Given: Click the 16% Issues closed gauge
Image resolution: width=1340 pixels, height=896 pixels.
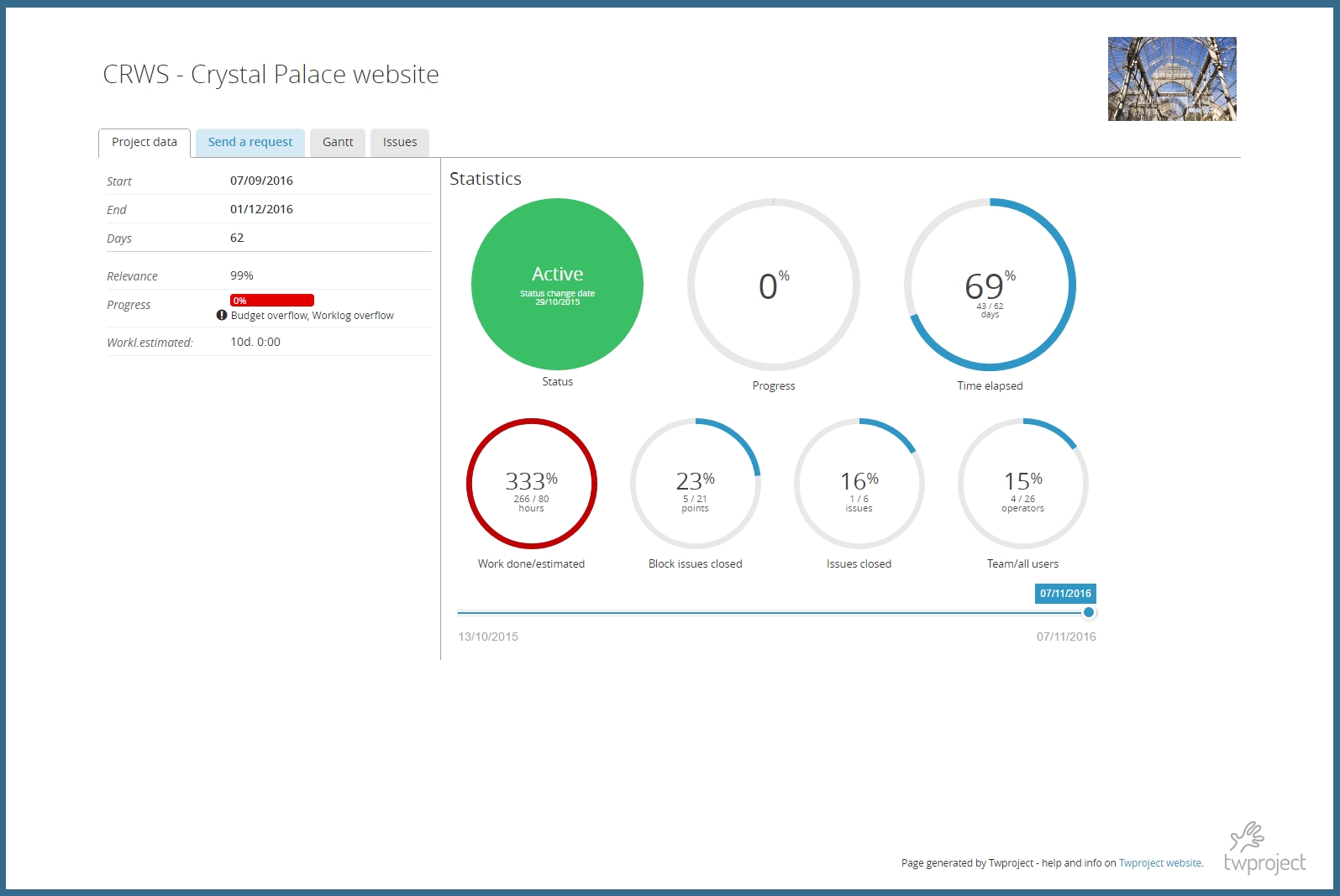Looking at the screenshot, I should 859,484.
